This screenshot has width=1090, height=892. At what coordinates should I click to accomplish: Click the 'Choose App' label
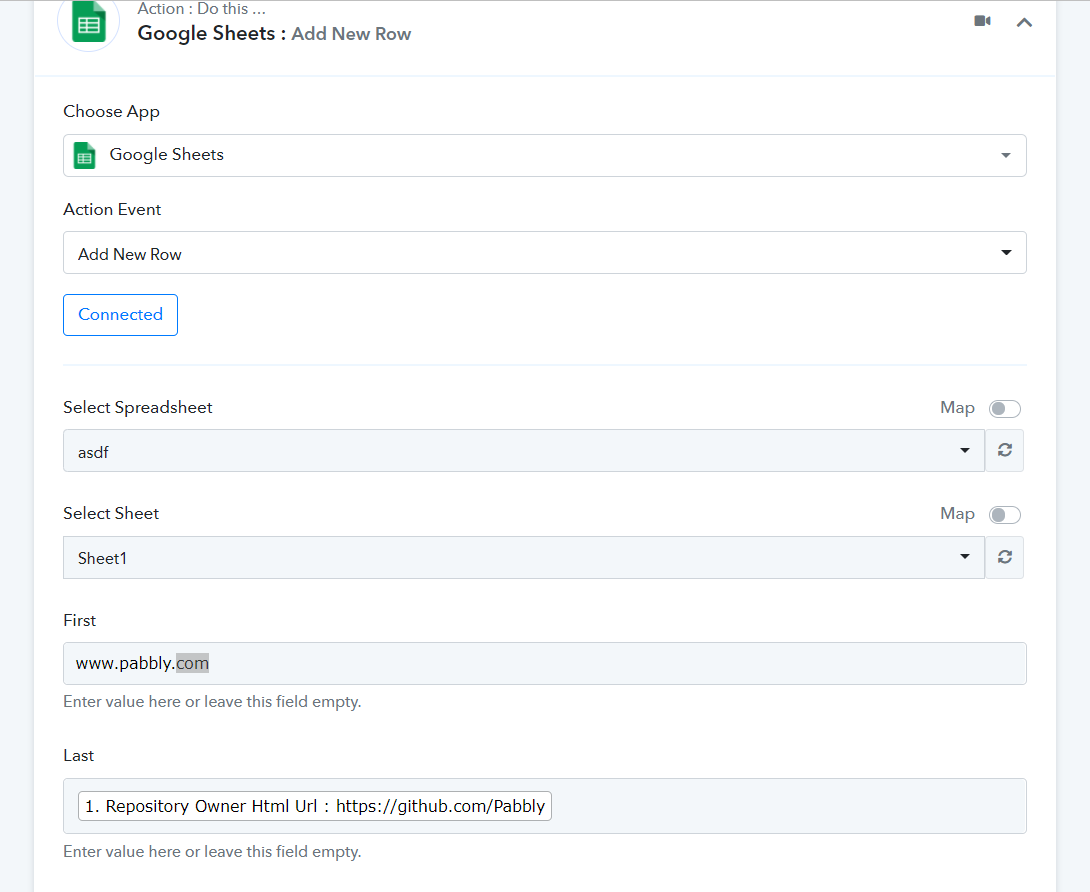coord(111,111)
